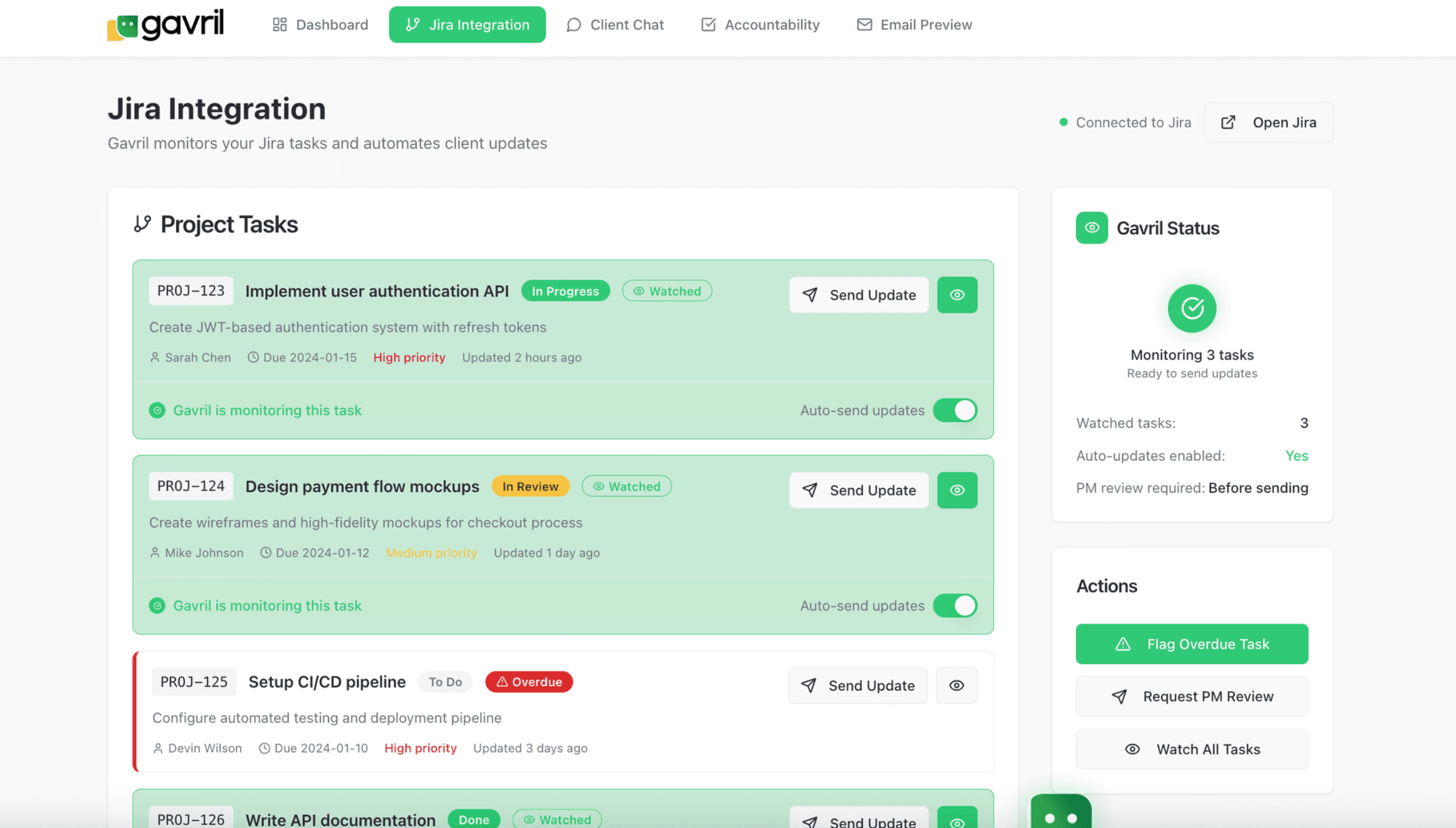Open the Email Preview tab
This screenshot has height=828, width=1456.
914,25
